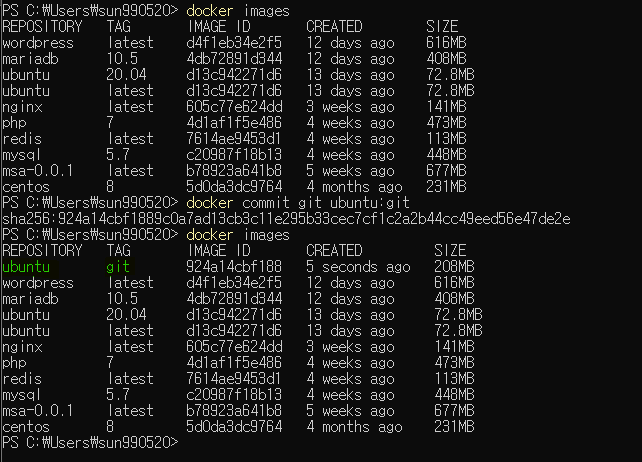Click "3 weeks ago" in the post-commit listing
Screen dimensions: 642x462
pos(350,347)
